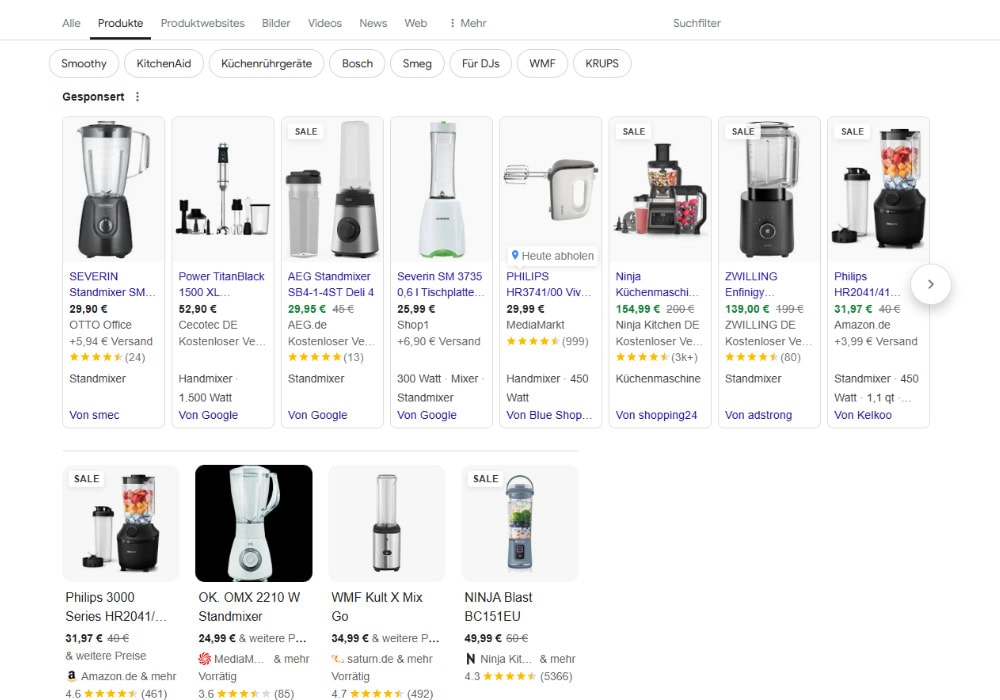1000x700 pixels.
Task: Open the Produktwebsites tab
Action: coord(203,23)
